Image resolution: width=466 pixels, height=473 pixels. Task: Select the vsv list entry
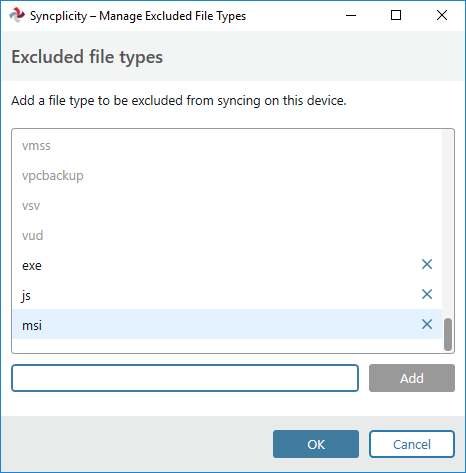pyautogui.click(x=227, y=206)
